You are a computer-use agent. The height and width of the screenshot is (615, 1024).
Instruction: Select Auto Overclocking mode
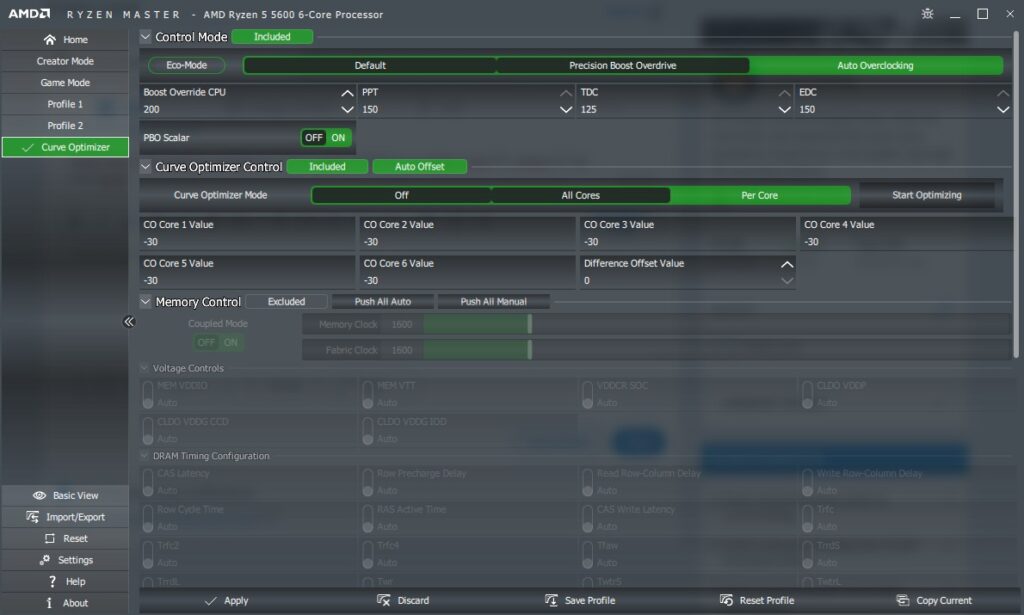[875, 65]
